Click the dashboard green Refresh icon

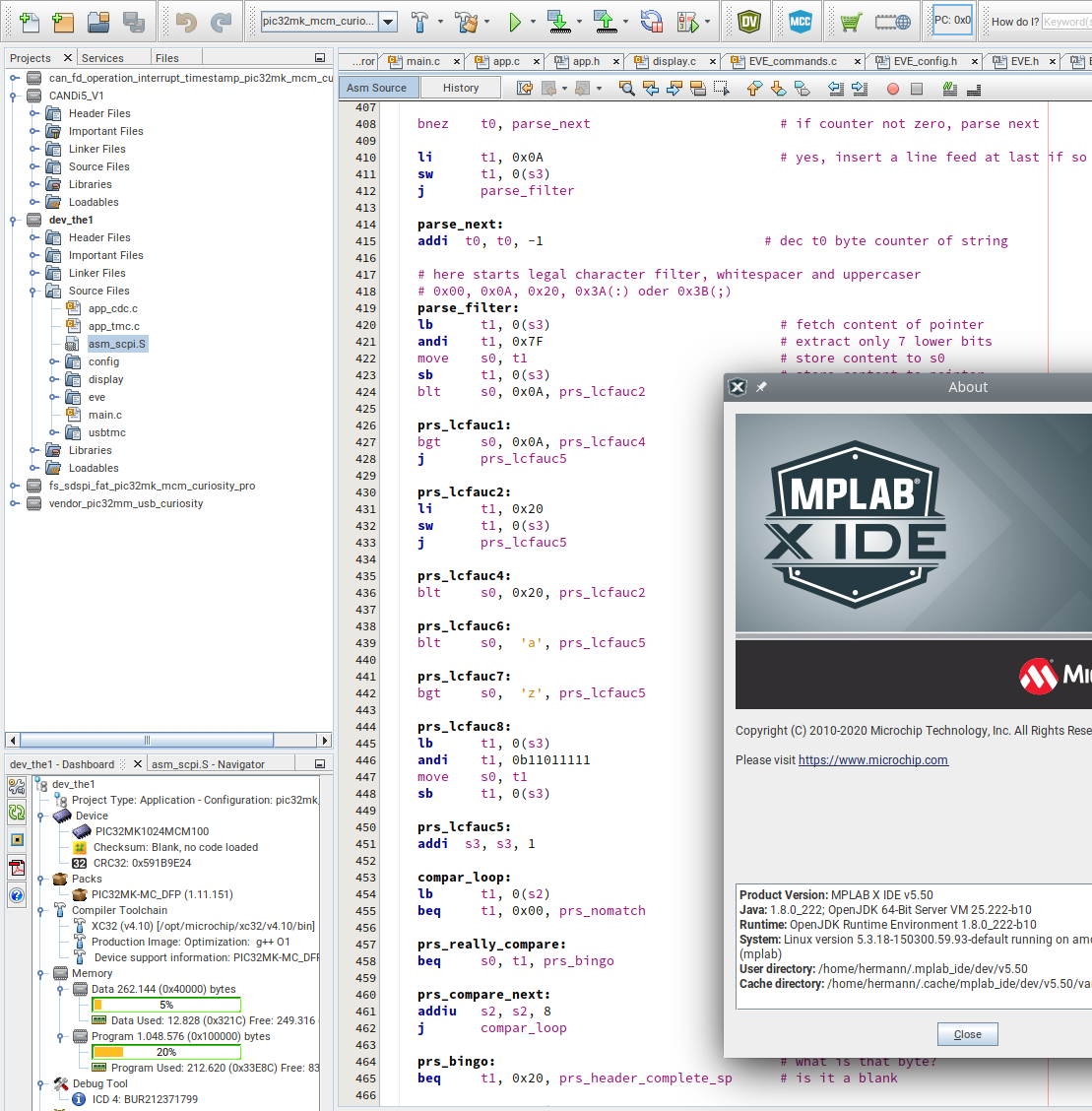tap(17, 813)
